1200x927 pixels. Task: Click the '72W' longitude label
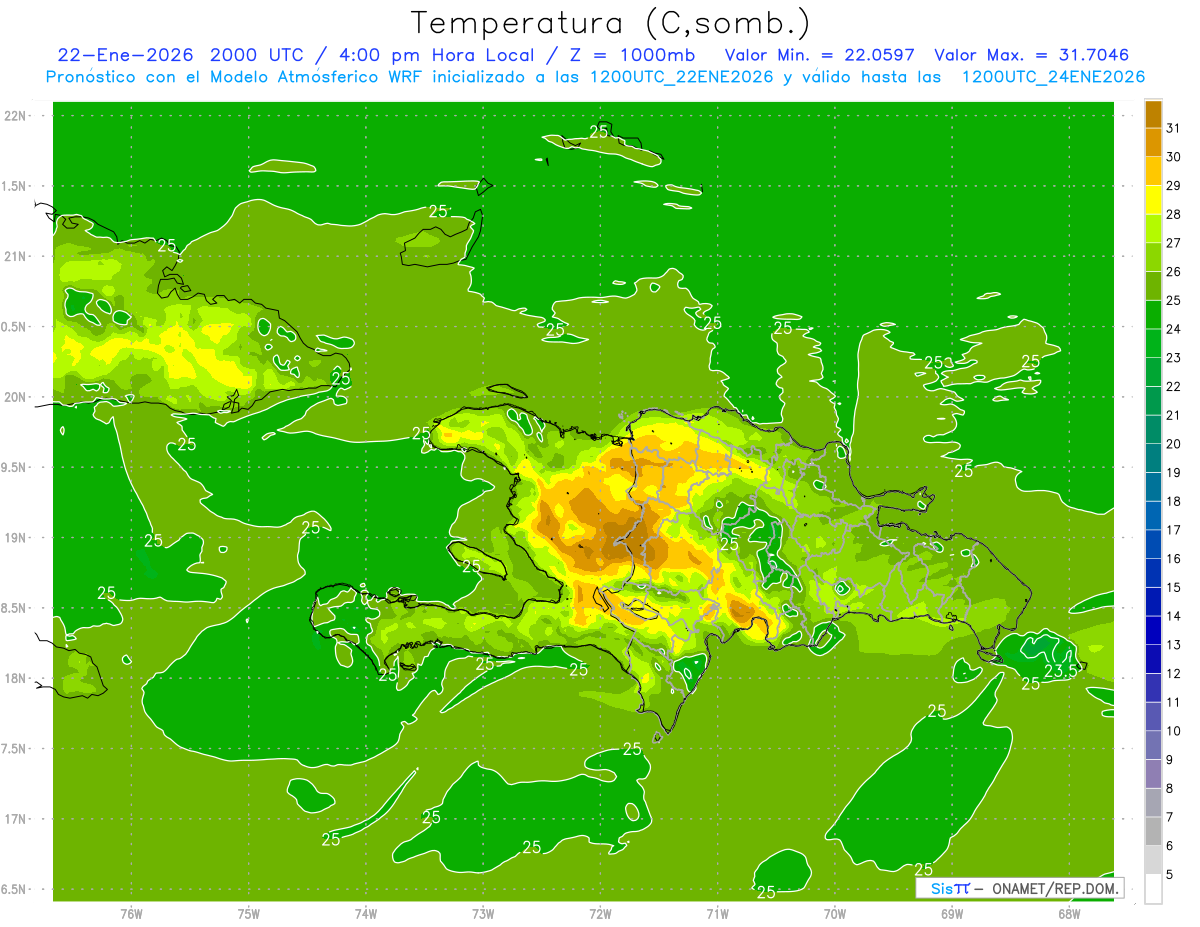600,914
